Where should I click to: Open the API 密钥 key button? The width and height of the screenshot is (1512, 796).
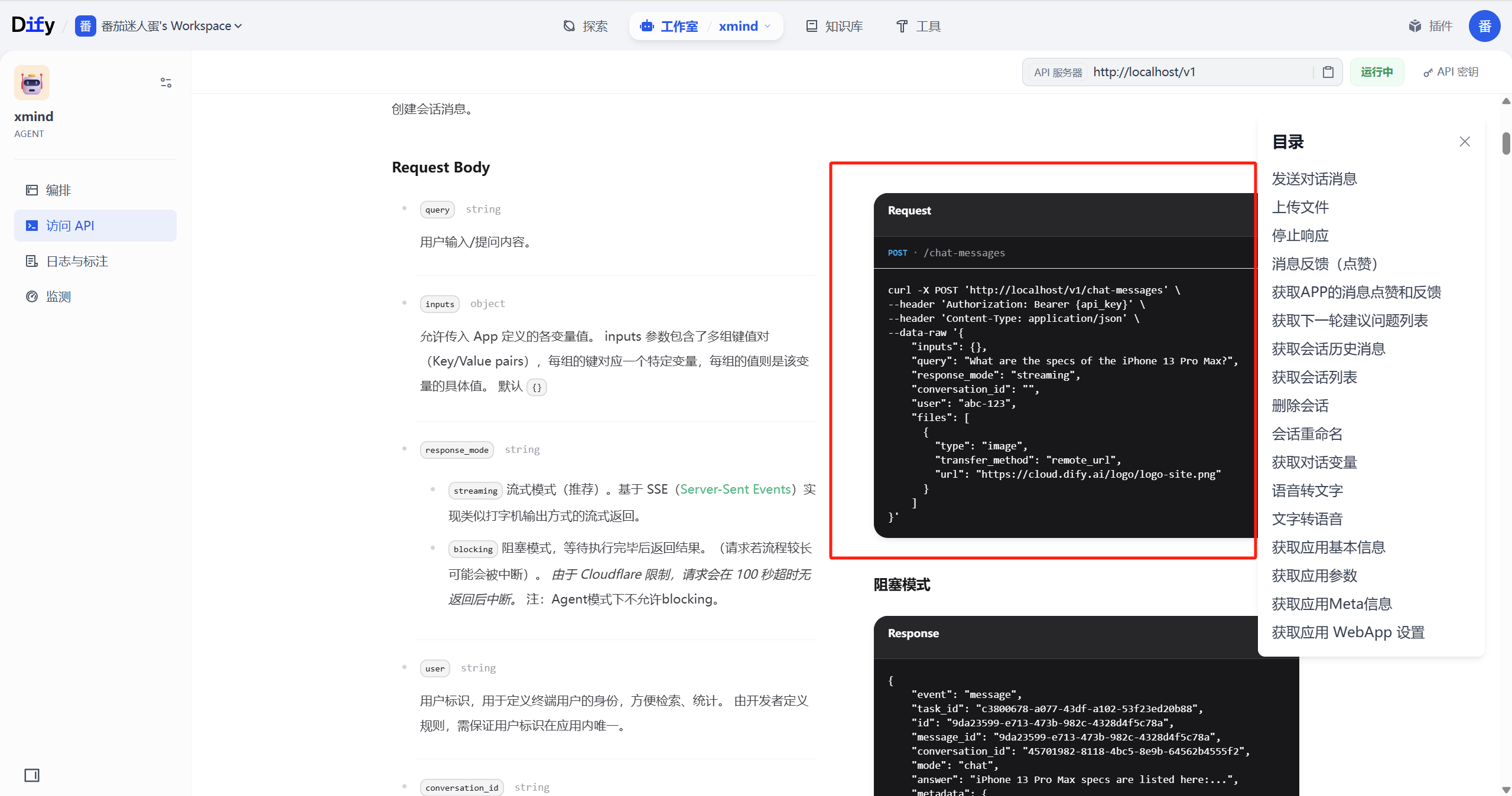click(x=1451, y=72)
